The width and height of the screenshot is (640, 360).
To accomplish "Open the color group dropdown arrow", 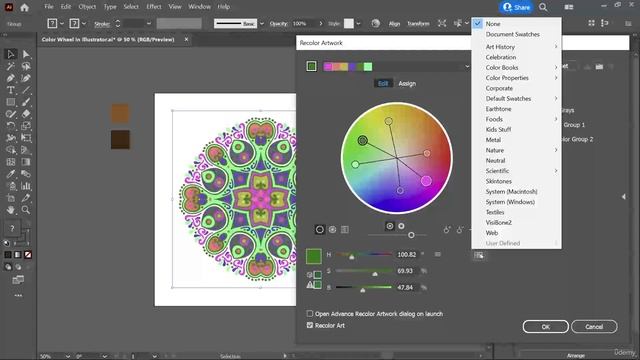I will [x=467, y=67].
